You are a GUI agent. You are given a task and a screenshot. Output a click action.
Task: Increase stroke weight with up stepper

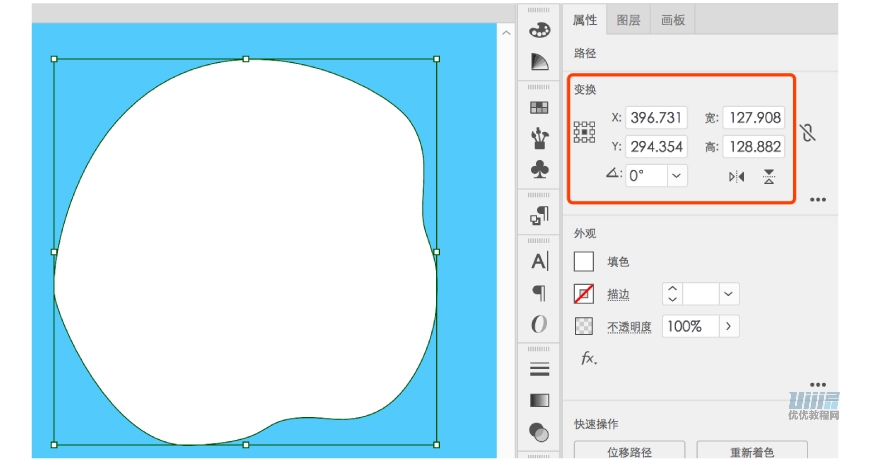point(672,289)
